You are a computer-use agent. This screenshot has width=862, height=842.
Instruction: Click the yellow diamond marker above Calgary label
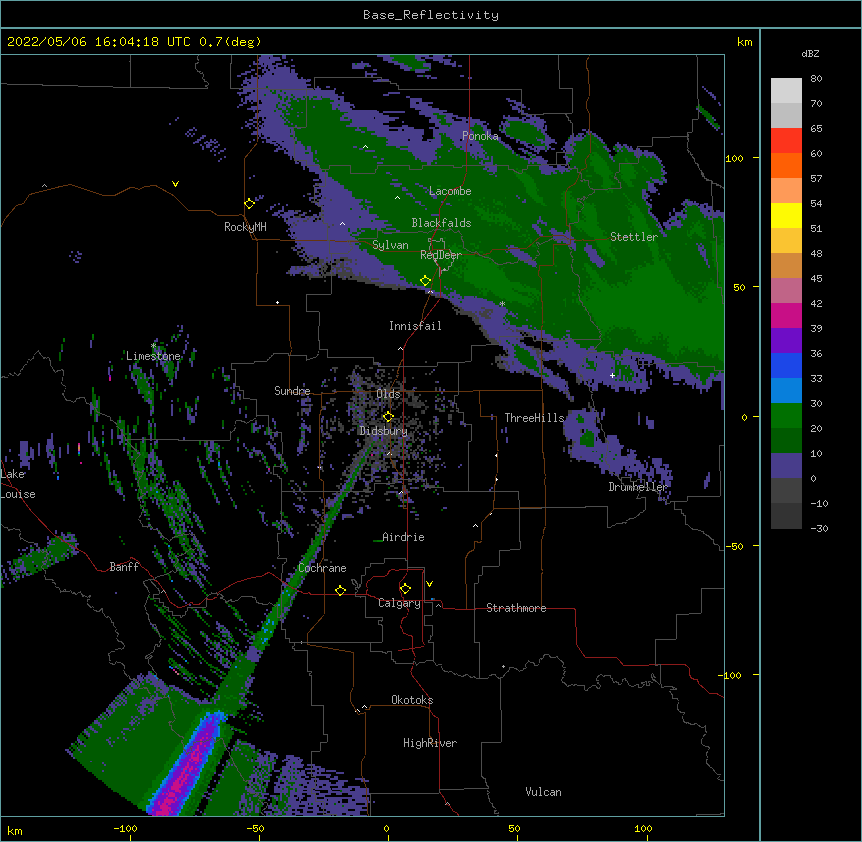(x=405, y=589)
